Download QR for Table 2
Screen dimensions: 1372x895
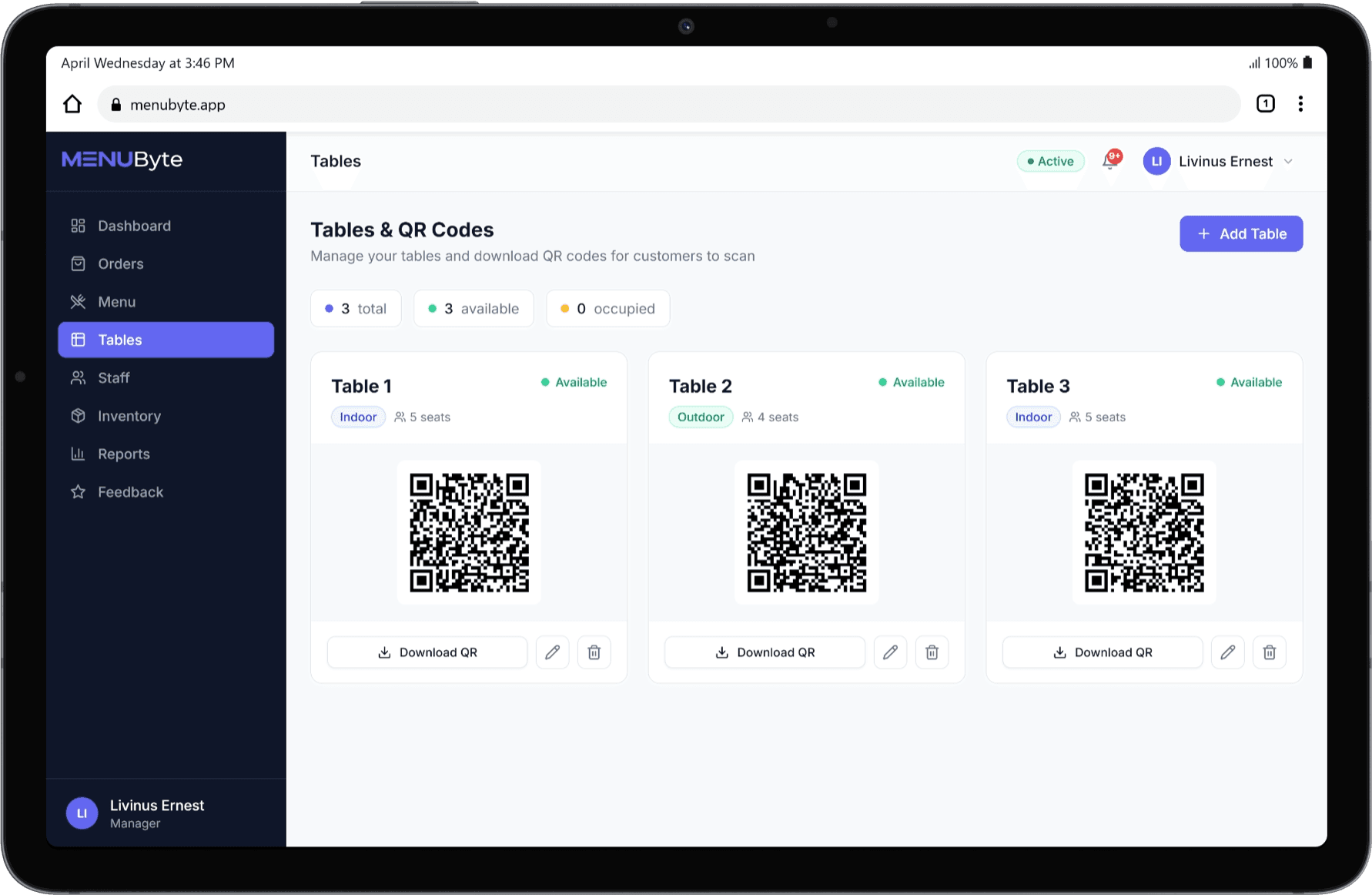click(765, 652)
